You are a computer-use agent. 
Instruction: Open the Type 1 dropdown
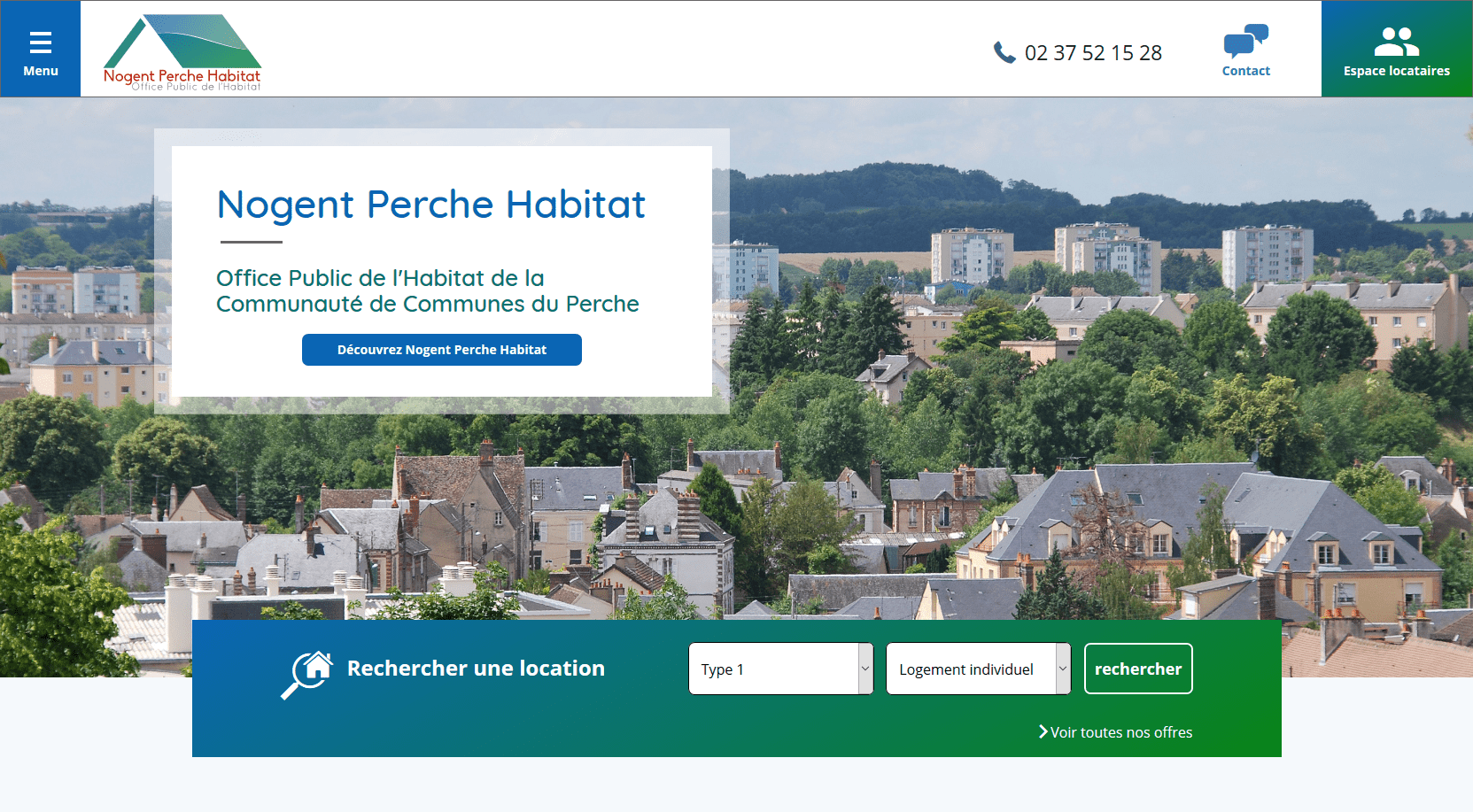click(772, 669)
